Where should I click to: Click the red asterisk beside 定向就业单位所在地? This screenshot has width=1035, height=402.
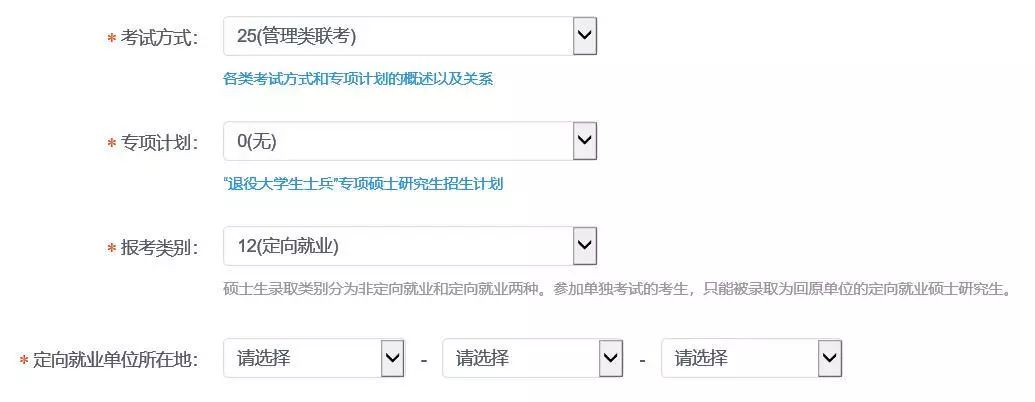tap(24, 361)
